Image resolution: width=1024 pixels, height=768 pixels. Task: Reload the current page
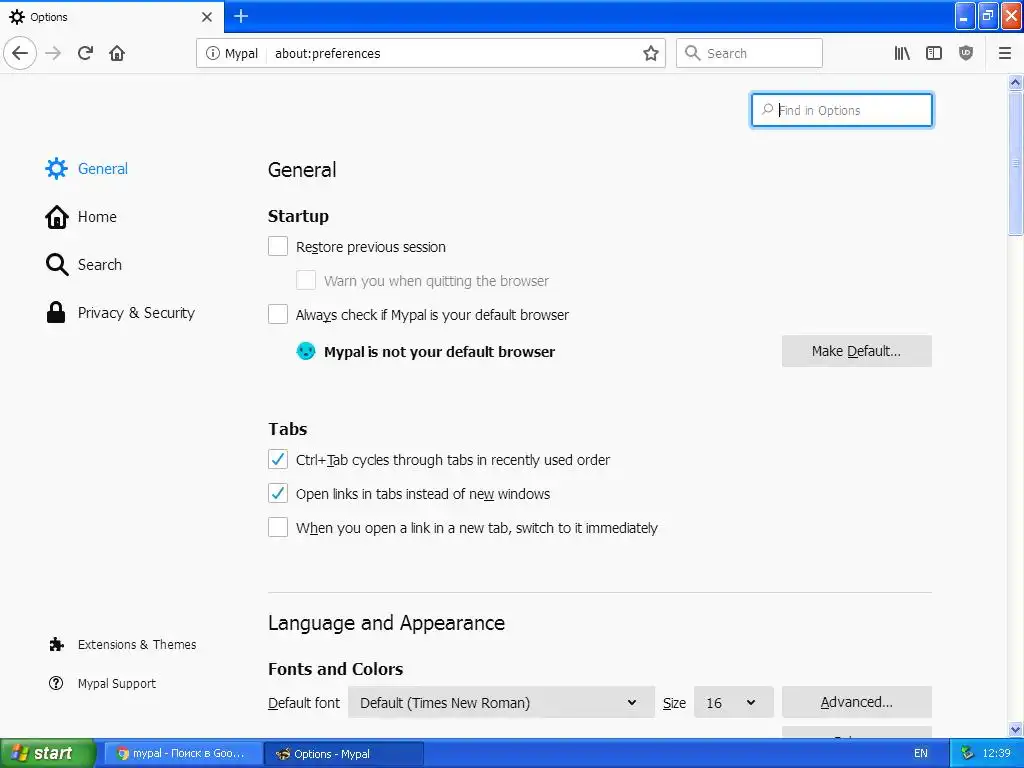(x=86, y=53)
